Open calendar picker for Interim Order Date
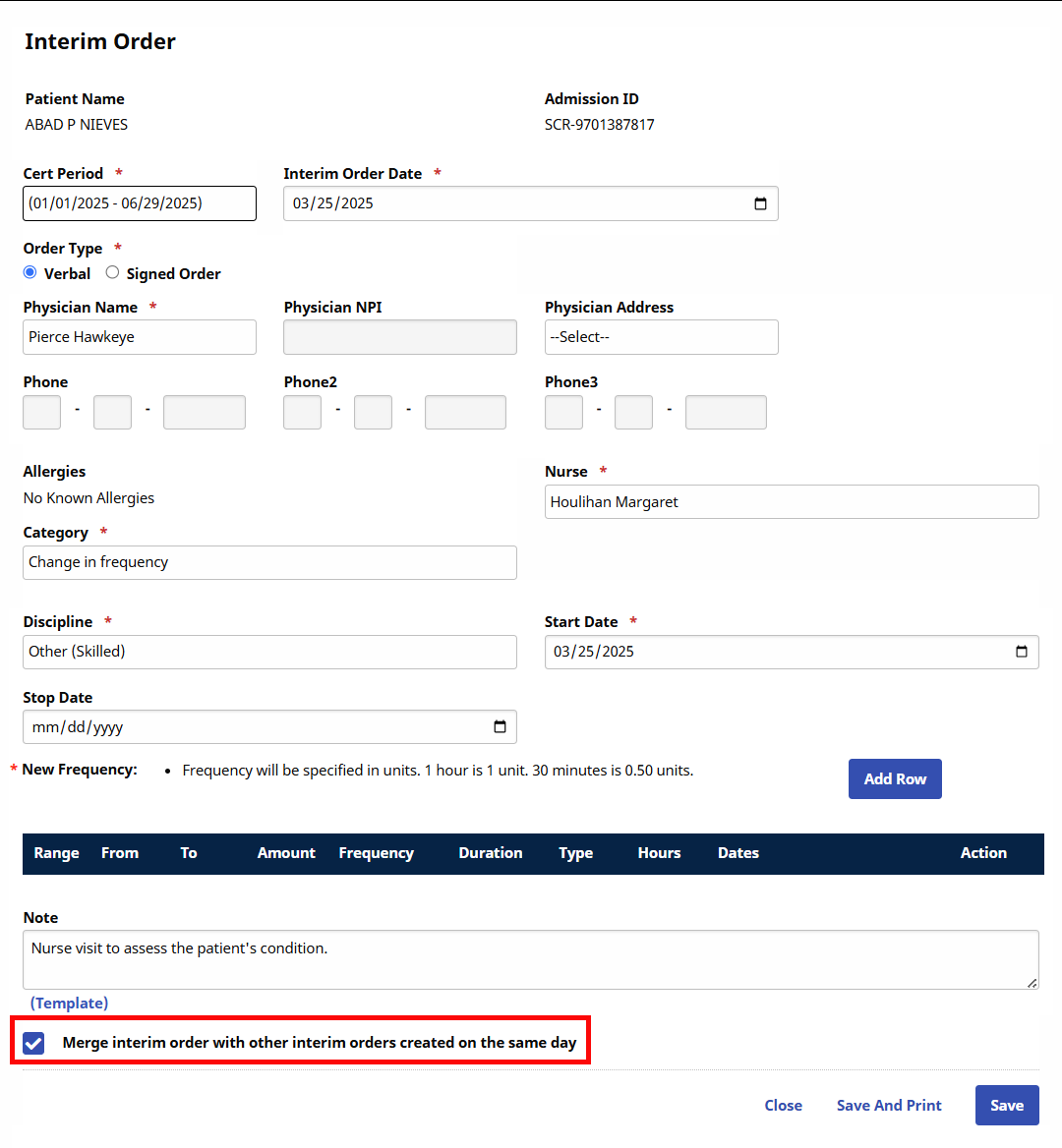The image size is (1062, 1148). point(760,203)
